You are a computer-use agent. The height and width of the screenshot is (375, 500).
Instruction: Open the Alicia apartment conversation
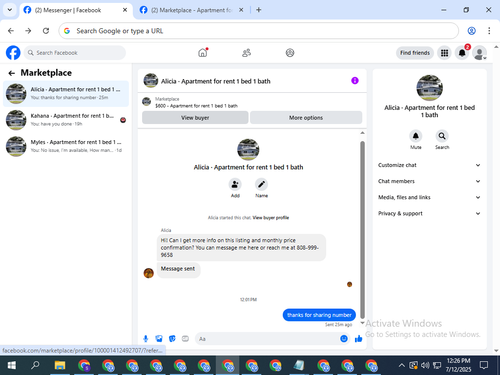click(66, 93)
